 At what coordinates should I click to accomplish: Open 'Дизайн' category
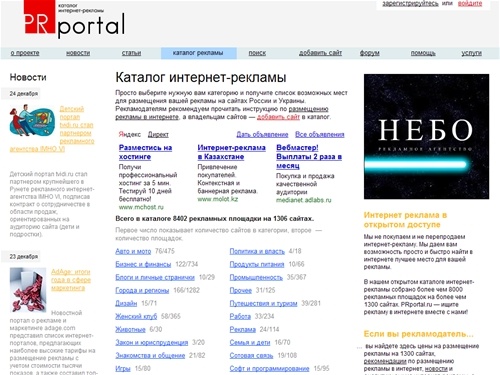[x=126, y=304]
